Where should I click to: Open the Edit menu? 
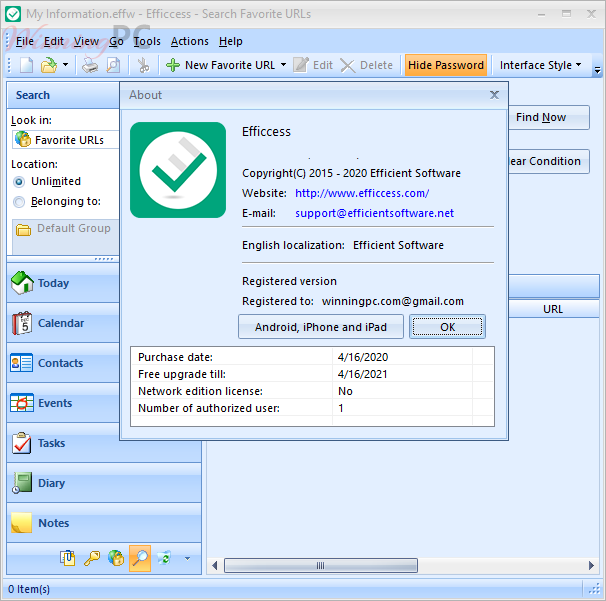pos(53,41)
